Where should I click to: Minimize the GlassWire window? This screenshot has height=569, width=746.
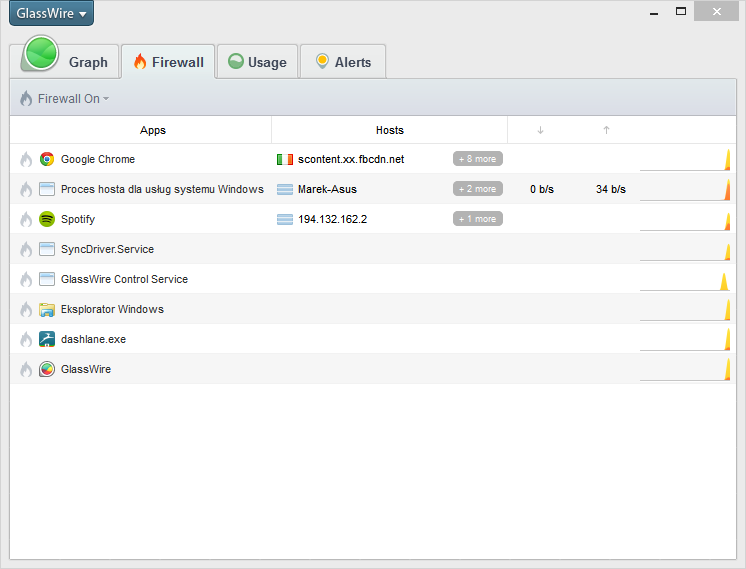[x=654, y=12]
